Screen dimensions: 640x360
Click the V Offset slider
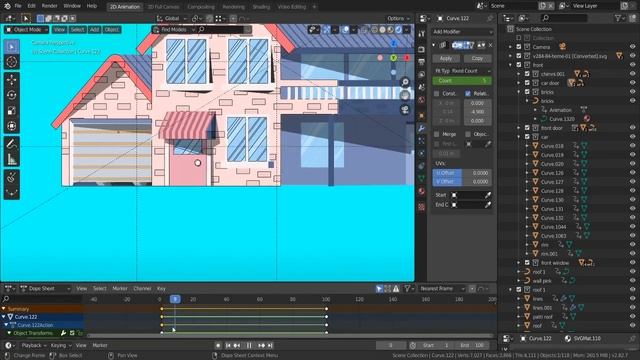point(462,182)
